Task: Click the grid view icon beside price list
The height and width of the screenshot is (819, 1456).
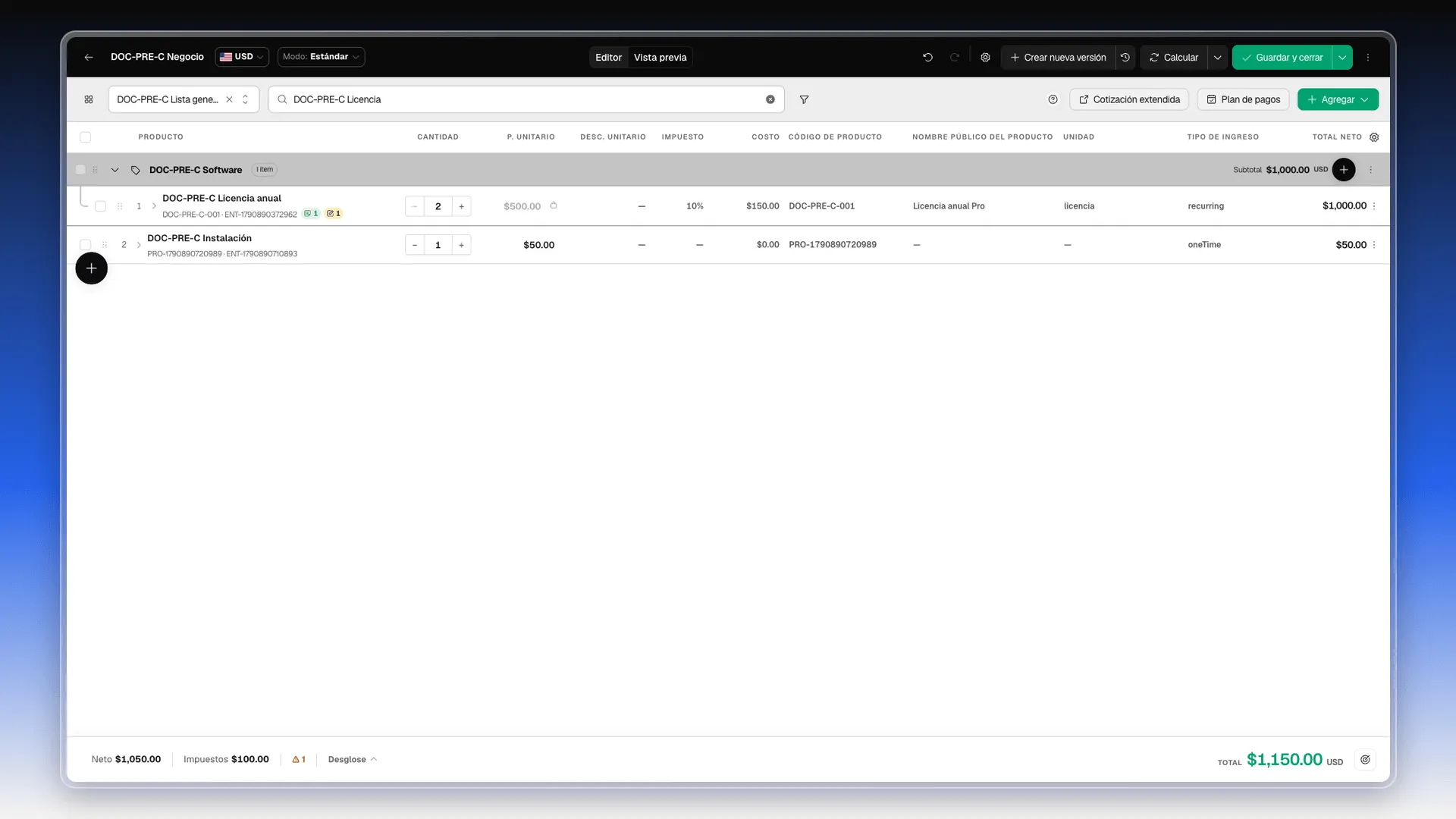Action: pyautogui.click(x=89, y=99)
